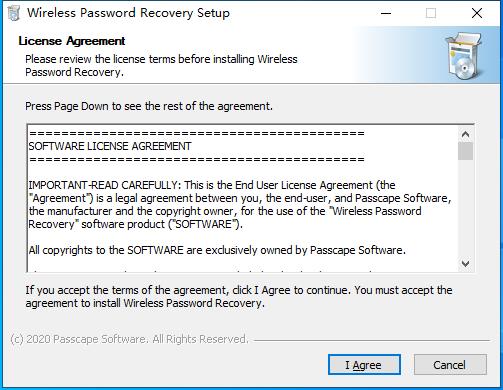
Task: Click the IMPORTANT-READ CAREFULLY paragraph
Action: 239,204
